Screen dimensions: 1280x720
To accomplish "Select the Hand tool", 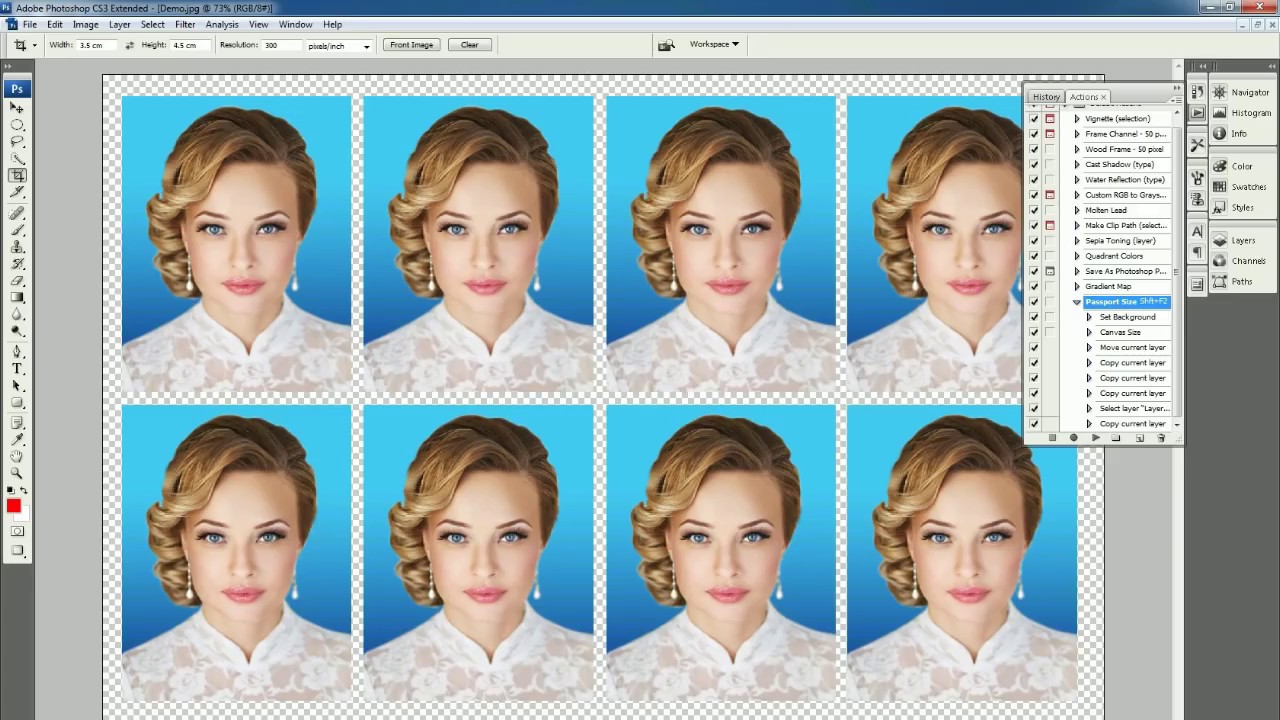I will point(17,456).
